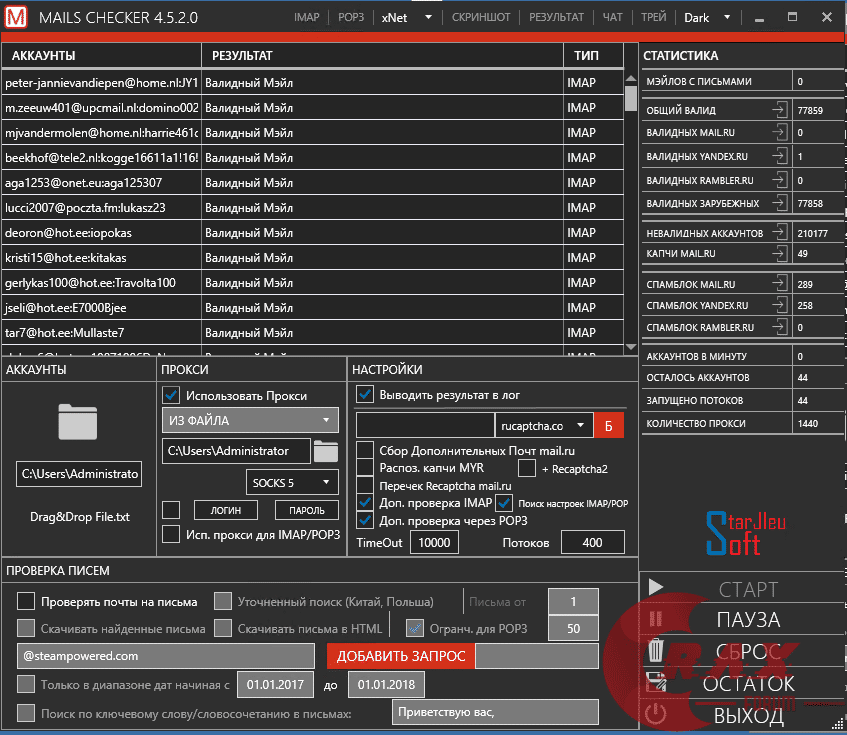Click the trash icon next to СБРОС
847x735 pixels.
click(x=657, y=651)
